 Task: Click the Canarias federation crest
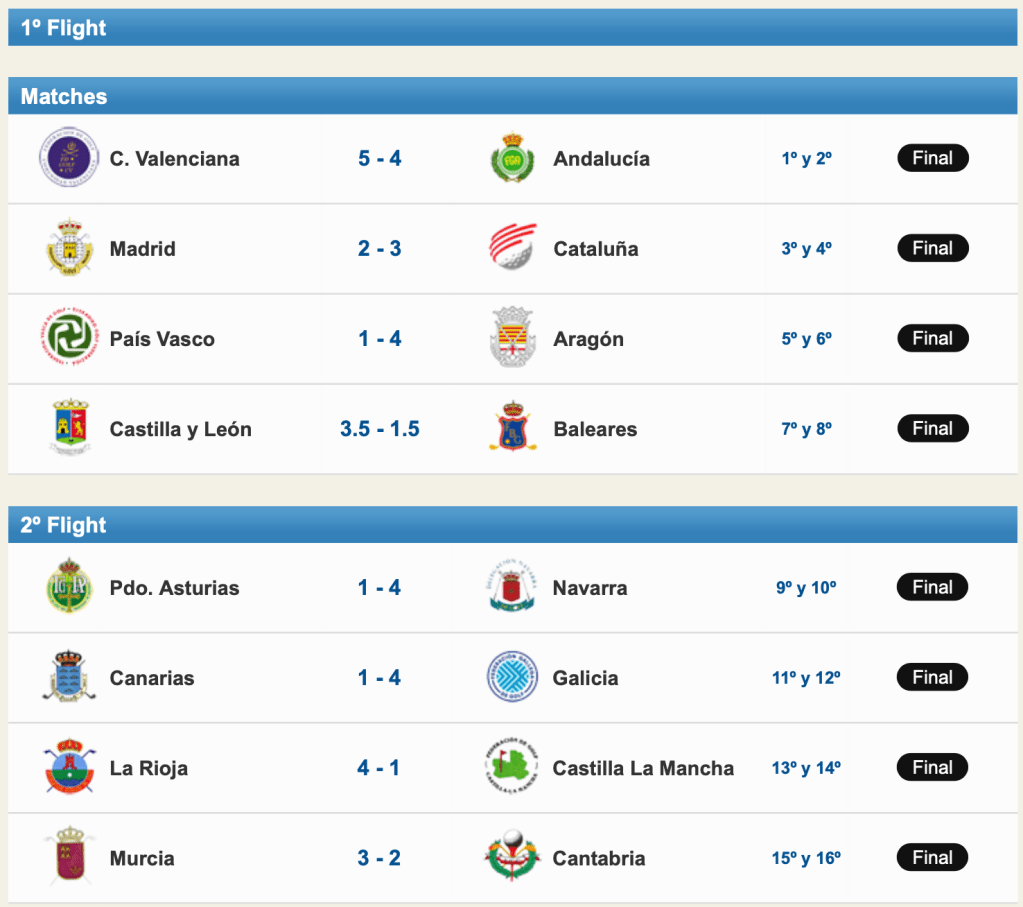coord(69,677)
